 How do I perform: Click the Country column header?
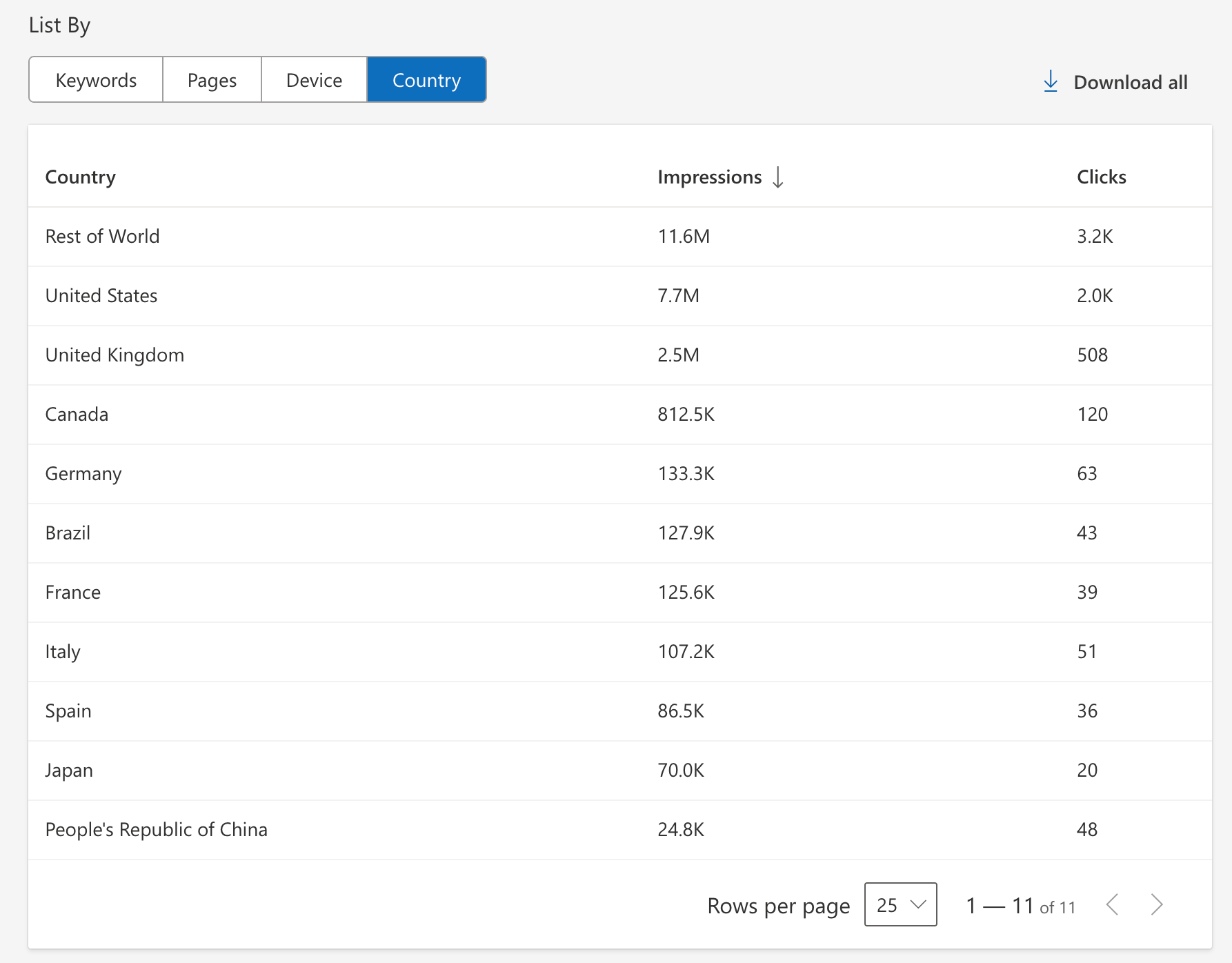(x=80, y=177)
